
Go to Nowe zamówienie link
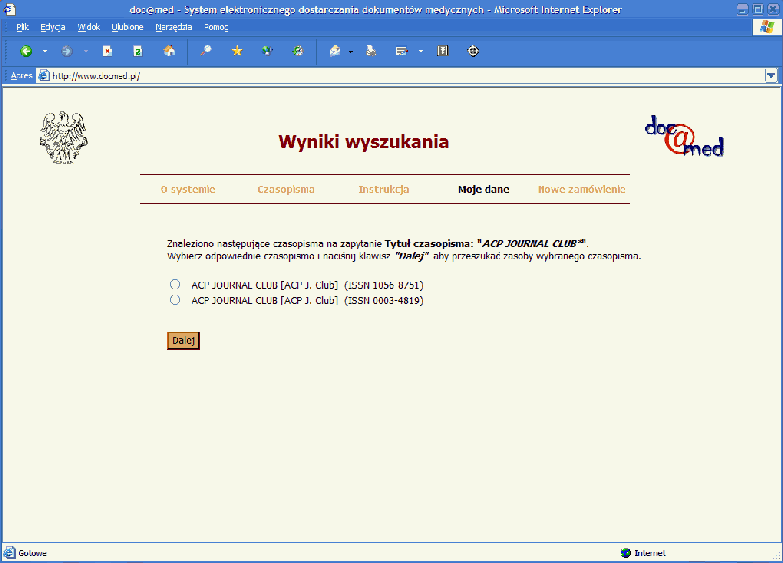click(581, 189)
